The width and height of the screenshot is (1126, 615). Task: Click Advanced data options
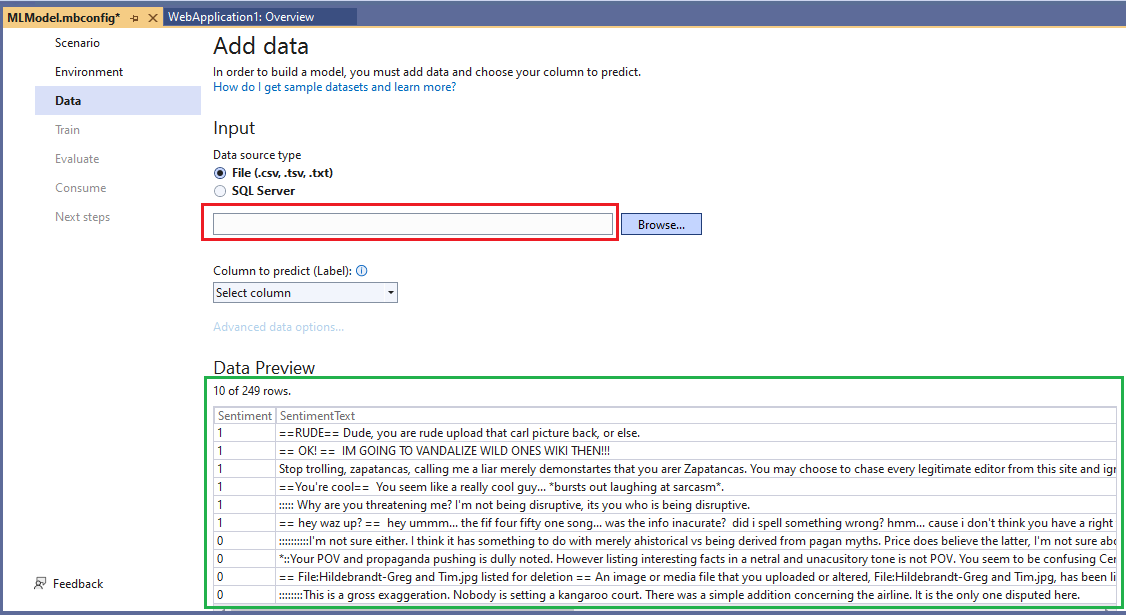[278, 325]
